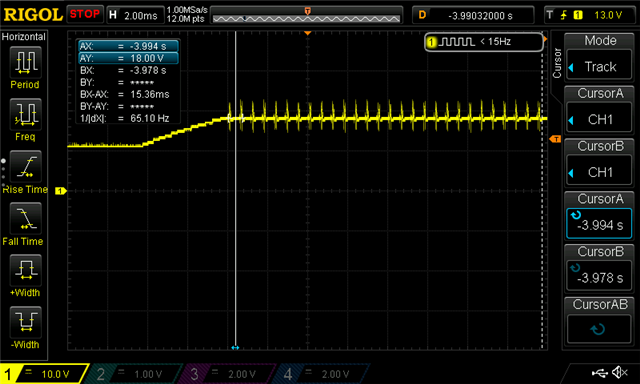The image size is (640, 384).
Task: Select the Cursor side tab
Action: 557,63
